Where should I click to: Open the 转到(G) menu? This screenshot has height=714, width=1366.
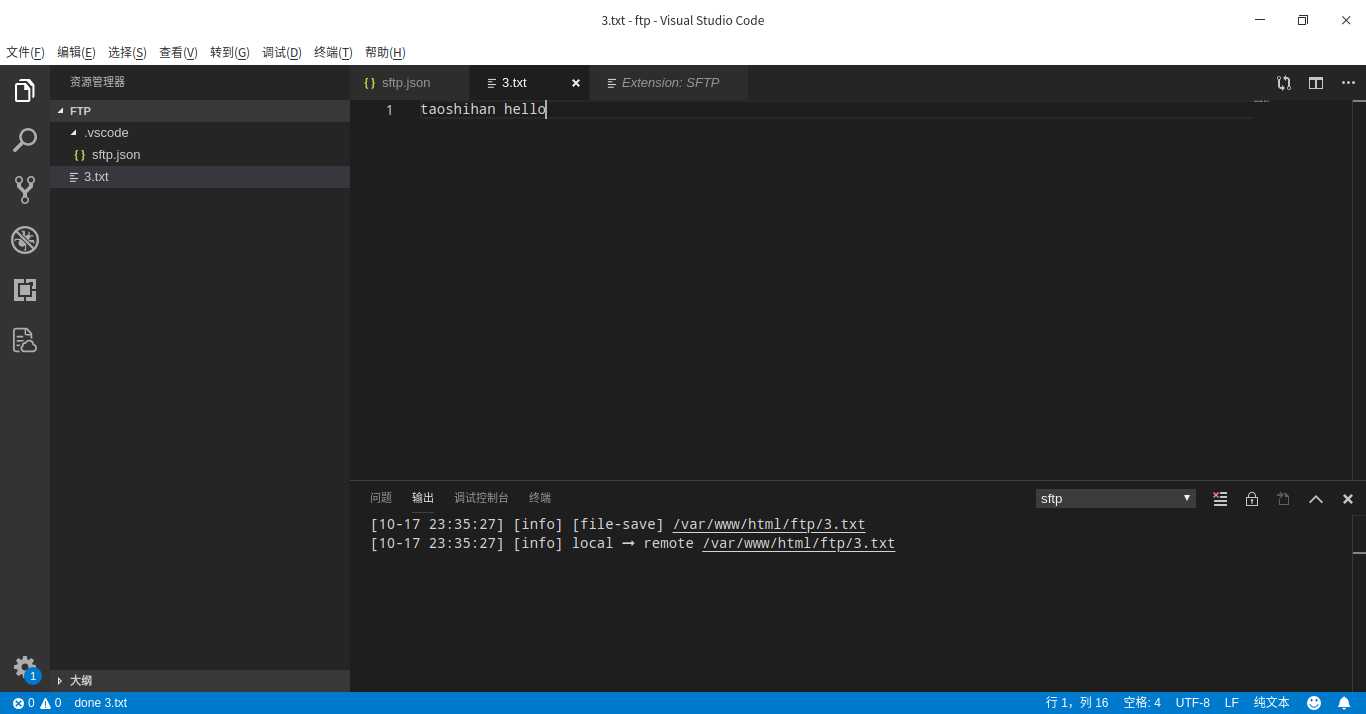(230, 52)
